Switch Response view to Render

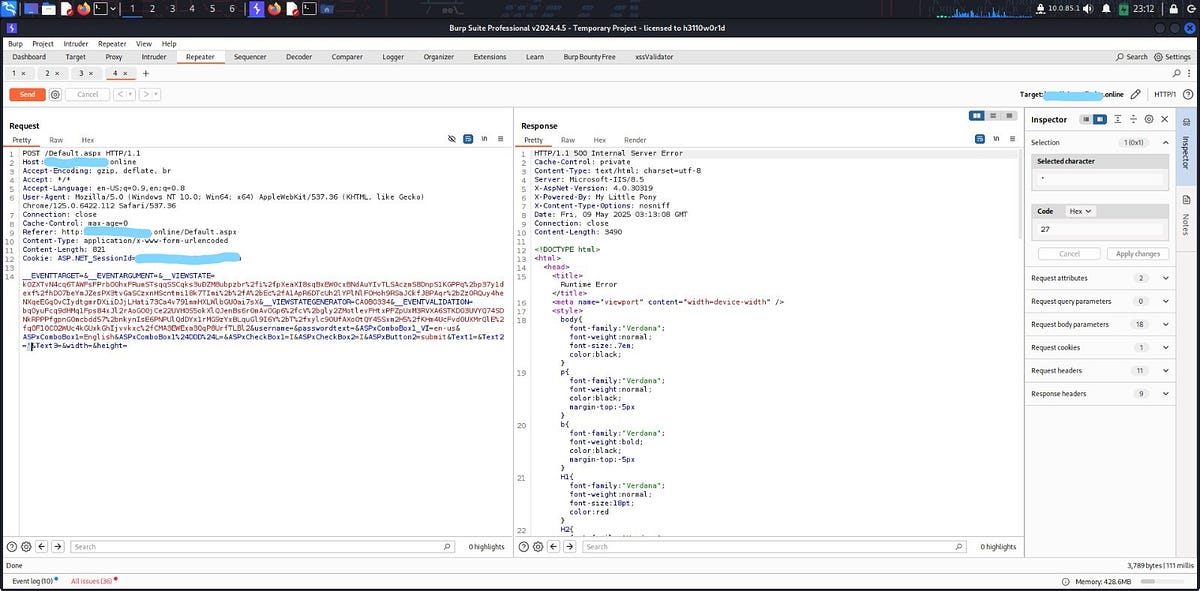[635, 140]
